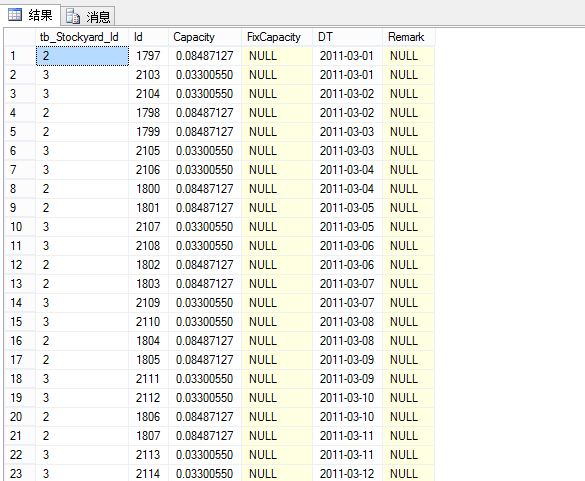The width and height of the screenshot is (585, 481).
Task: Select the Capacity column header
Action: click(x=204, y=37)
